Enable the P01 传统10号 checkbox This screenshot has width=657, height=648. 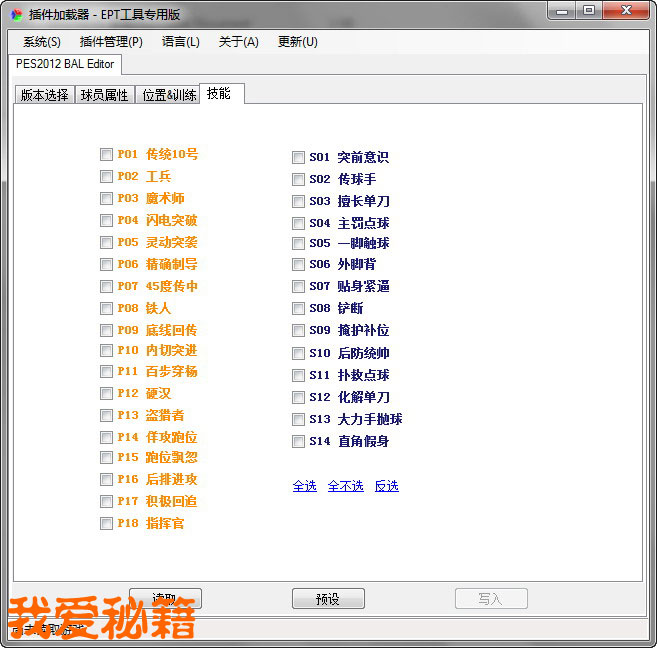click(106, 154)
